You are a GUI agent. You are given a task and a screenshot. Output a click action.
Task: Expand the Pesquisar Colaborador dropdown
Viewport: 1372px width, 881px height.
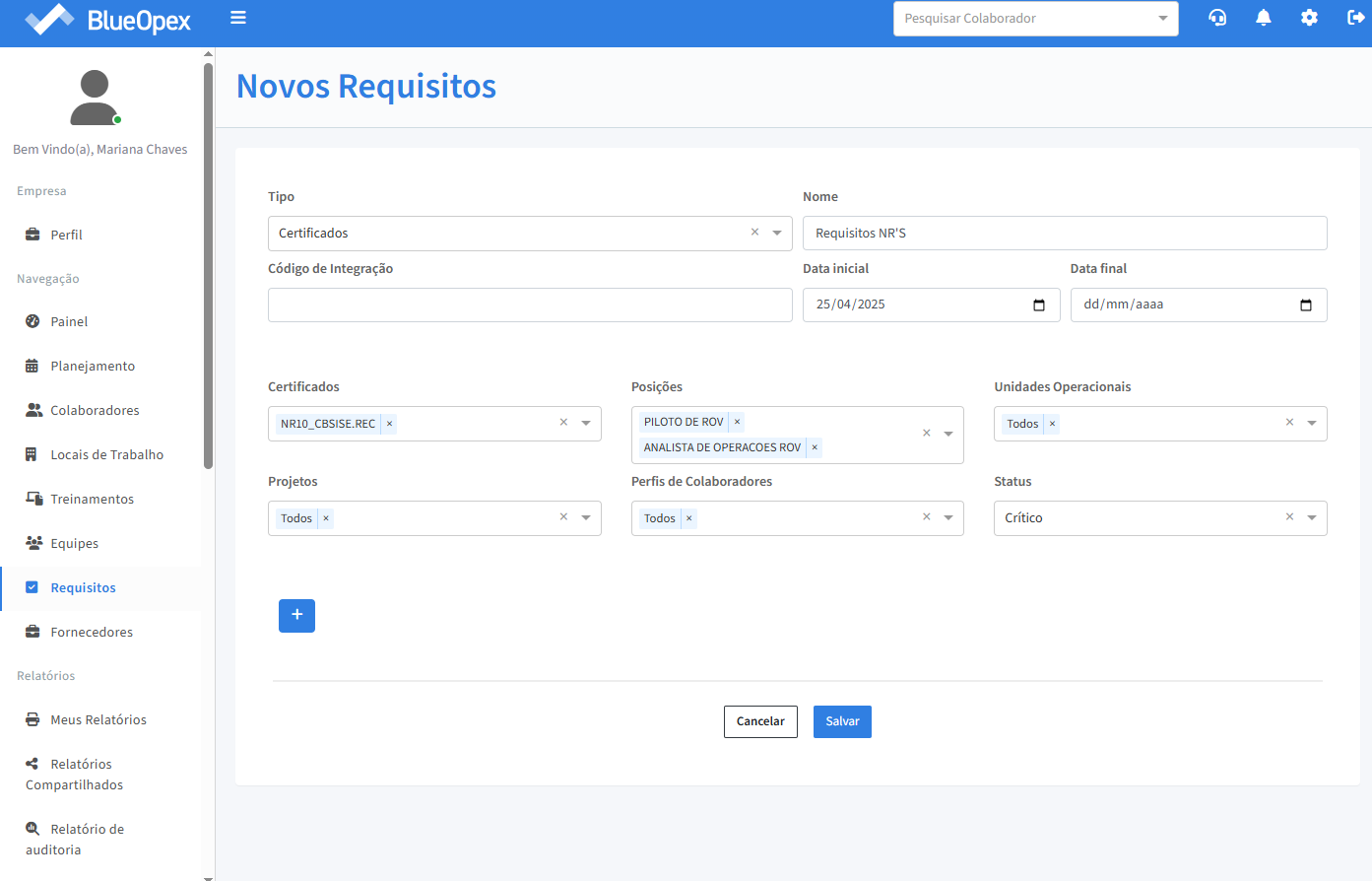click(1163, 19)
